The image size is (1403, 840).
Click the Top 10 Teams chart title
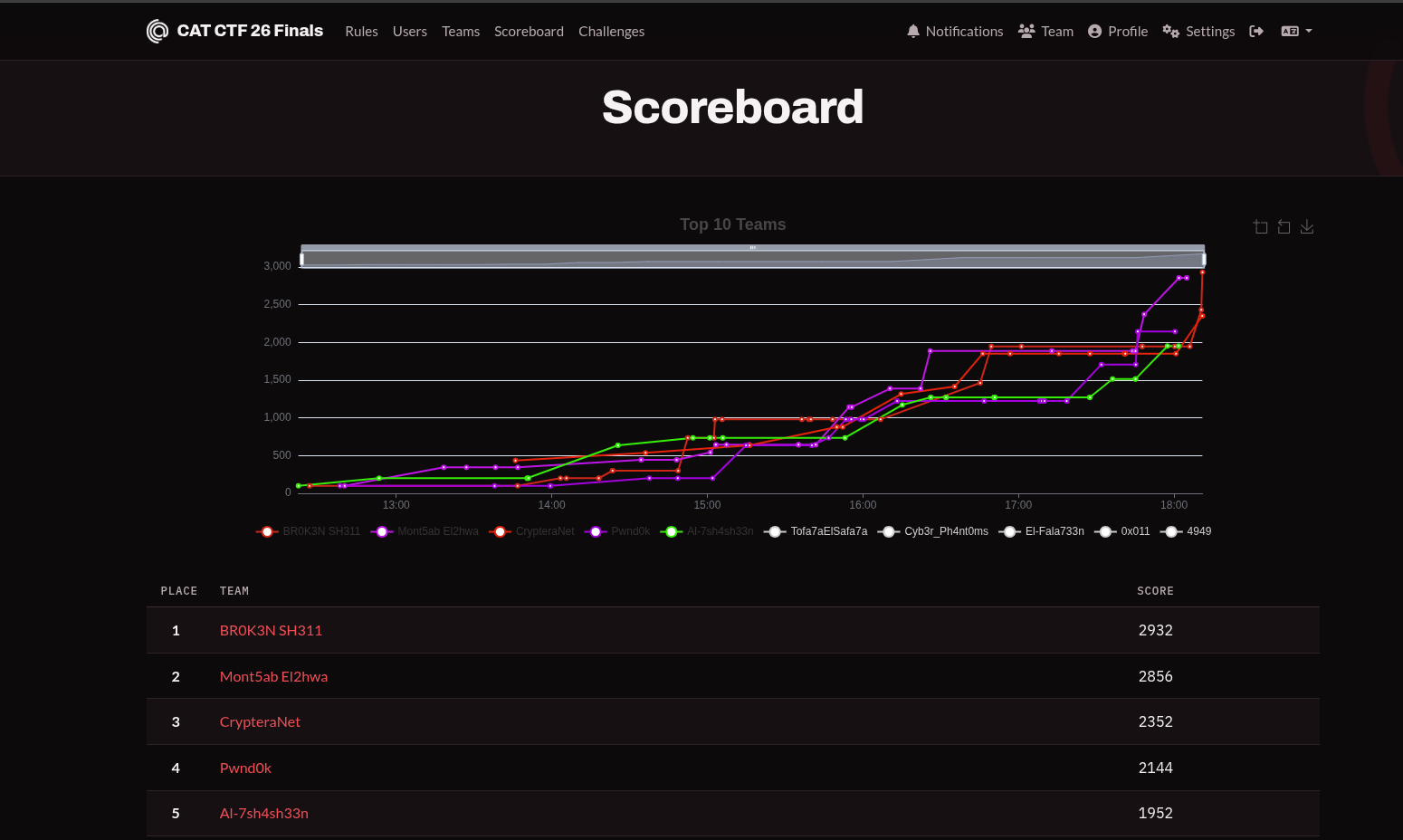point(733,224)
